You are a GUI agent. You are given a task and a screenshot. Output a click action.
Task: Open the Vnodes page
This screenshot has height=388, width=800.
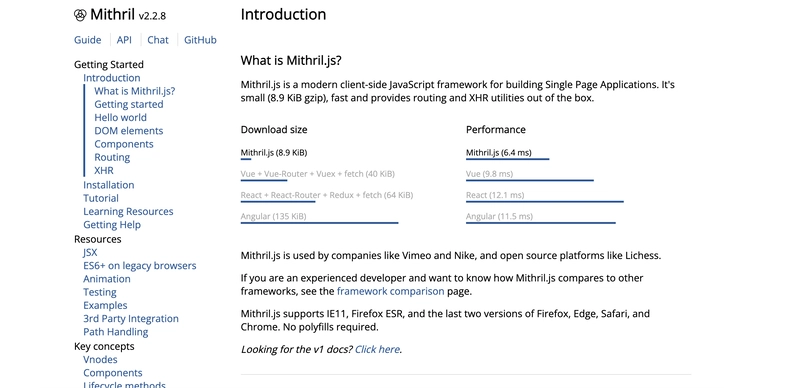[x=101, y=359]
